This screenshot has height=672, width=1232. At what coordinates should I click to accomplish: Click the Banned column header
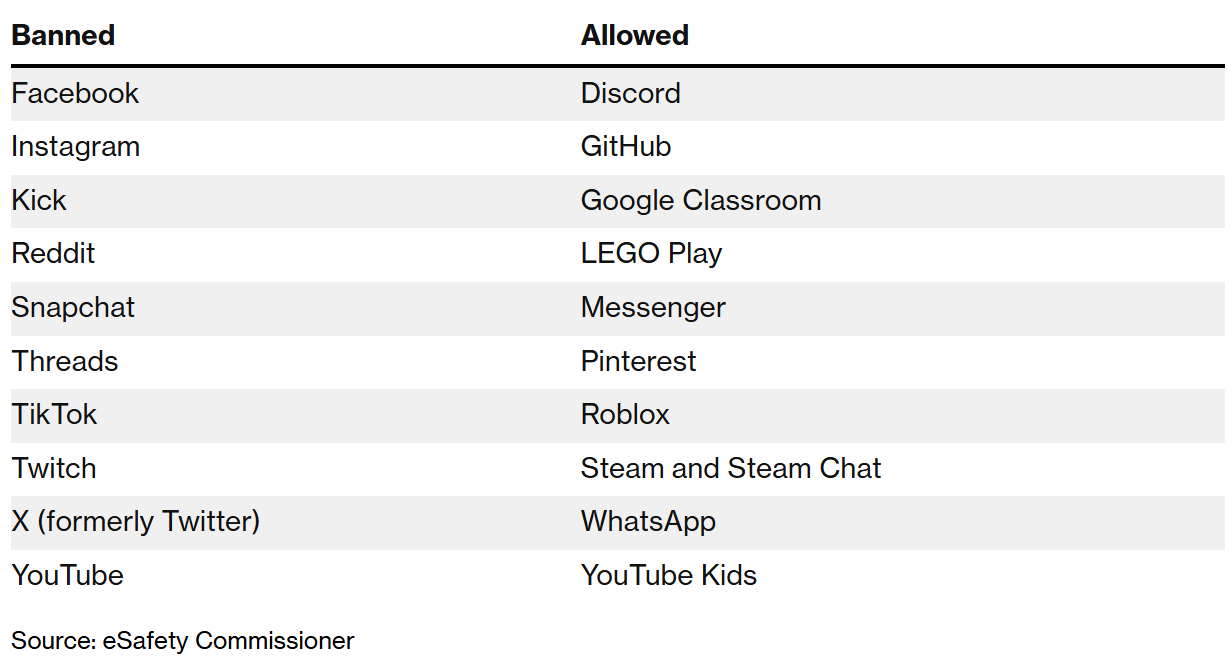pos(63,35)
